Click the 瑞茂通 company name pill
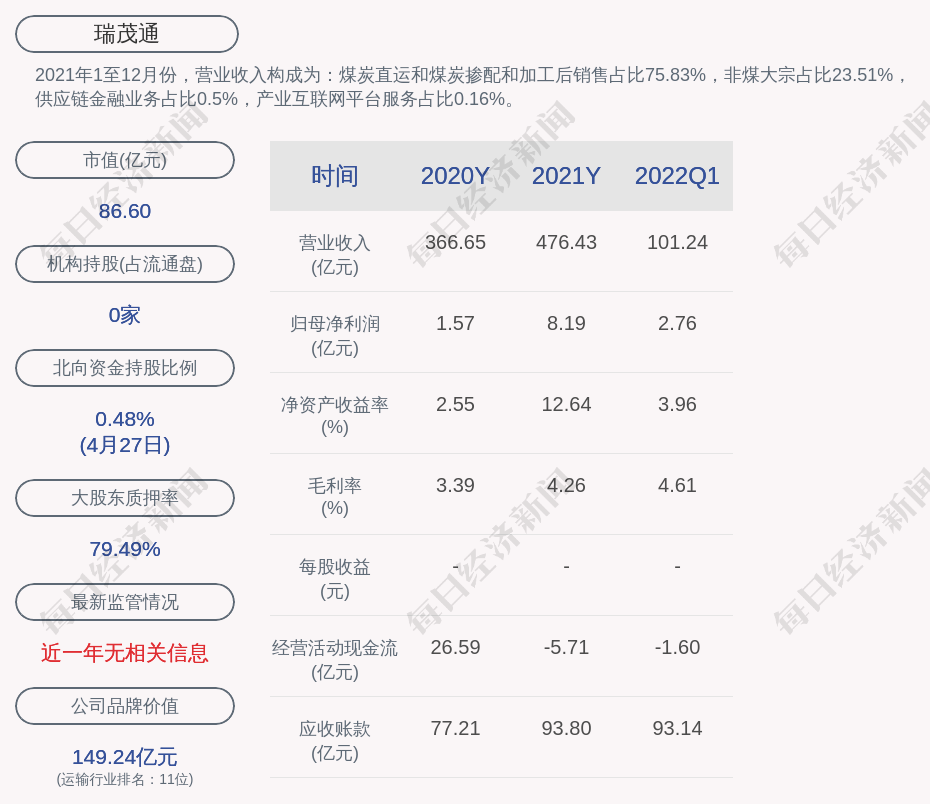 coord(127,34)
